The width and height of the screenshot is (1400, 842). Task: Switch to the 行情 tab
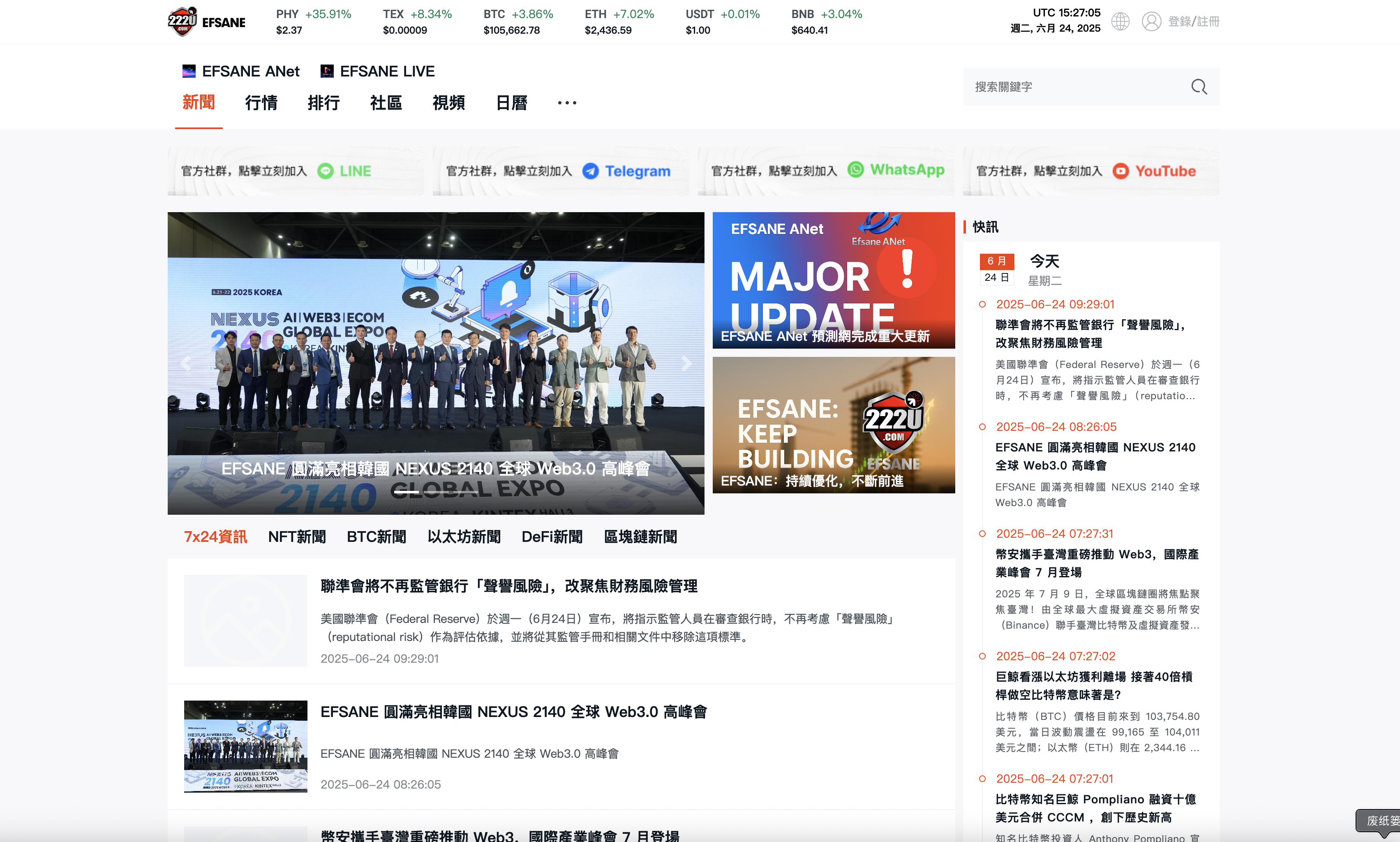[261, 103]
